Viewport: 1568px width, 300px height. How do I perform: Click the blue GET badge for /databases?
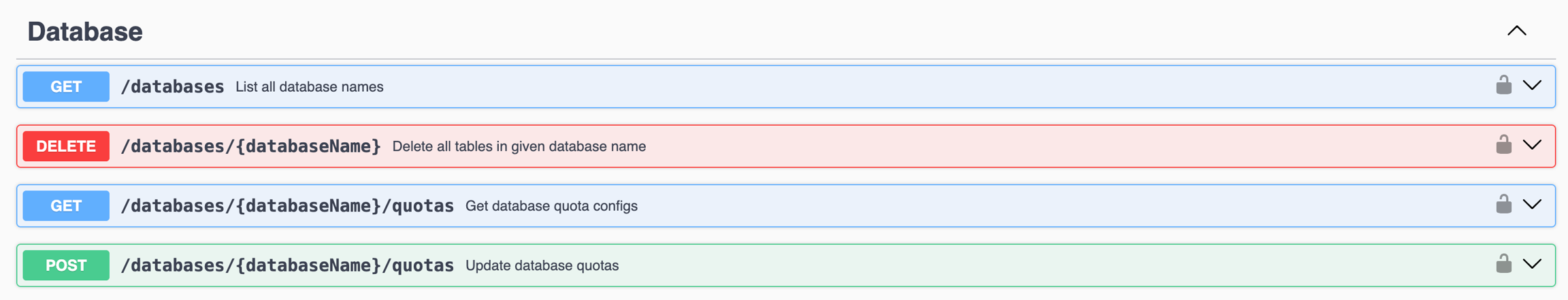66,86
